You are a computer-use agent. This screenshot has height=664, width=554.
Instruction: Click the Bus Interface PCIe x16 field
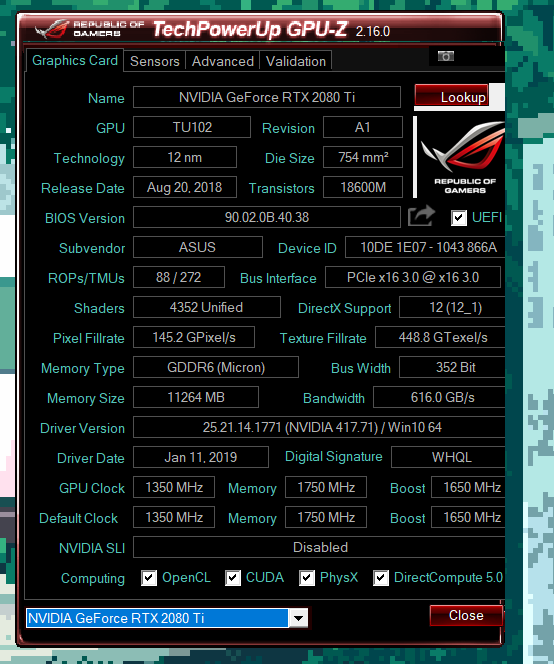click(413, 277)
